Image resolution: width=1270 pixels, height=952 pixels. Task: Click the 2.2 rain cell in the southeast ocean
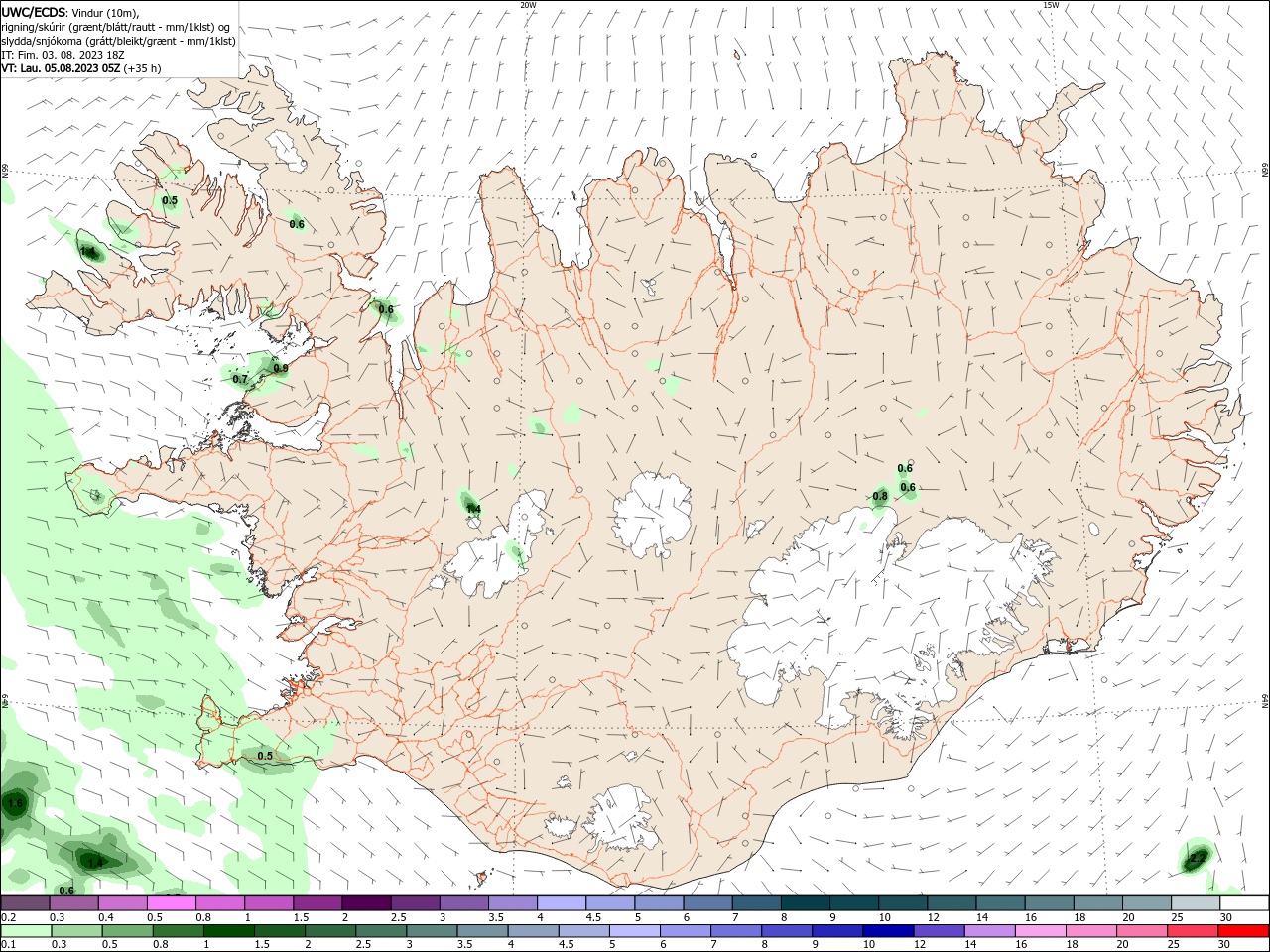[x=1198, y=857]
